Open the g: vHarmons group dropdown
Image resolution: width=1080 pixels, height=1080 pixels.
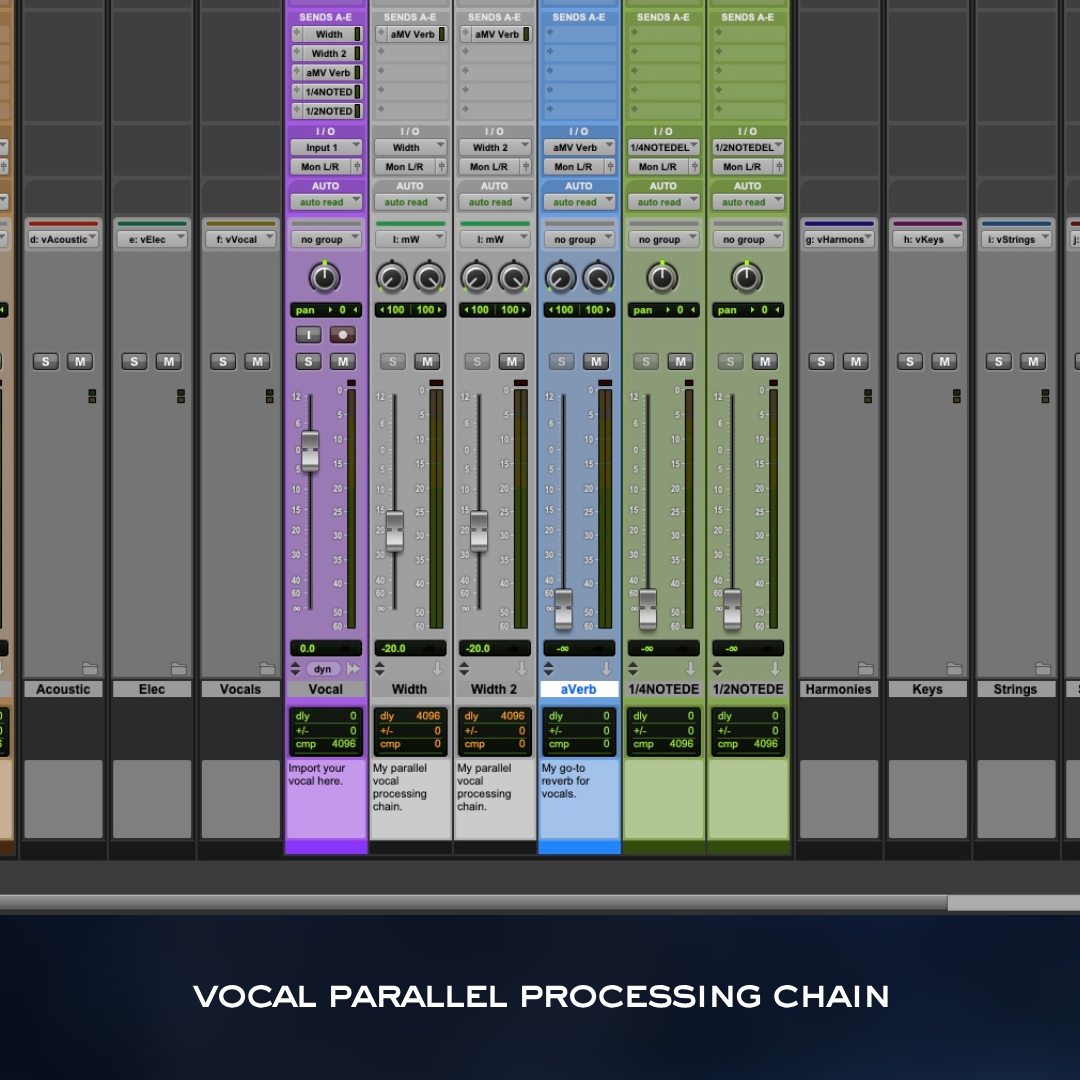click(839, 239)
